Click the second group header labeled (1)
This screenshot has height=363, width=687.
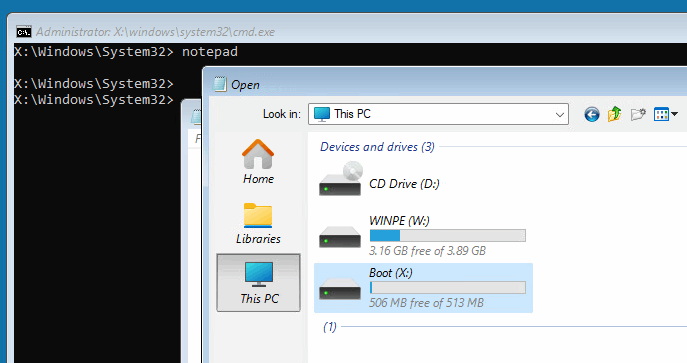point(329,327)
